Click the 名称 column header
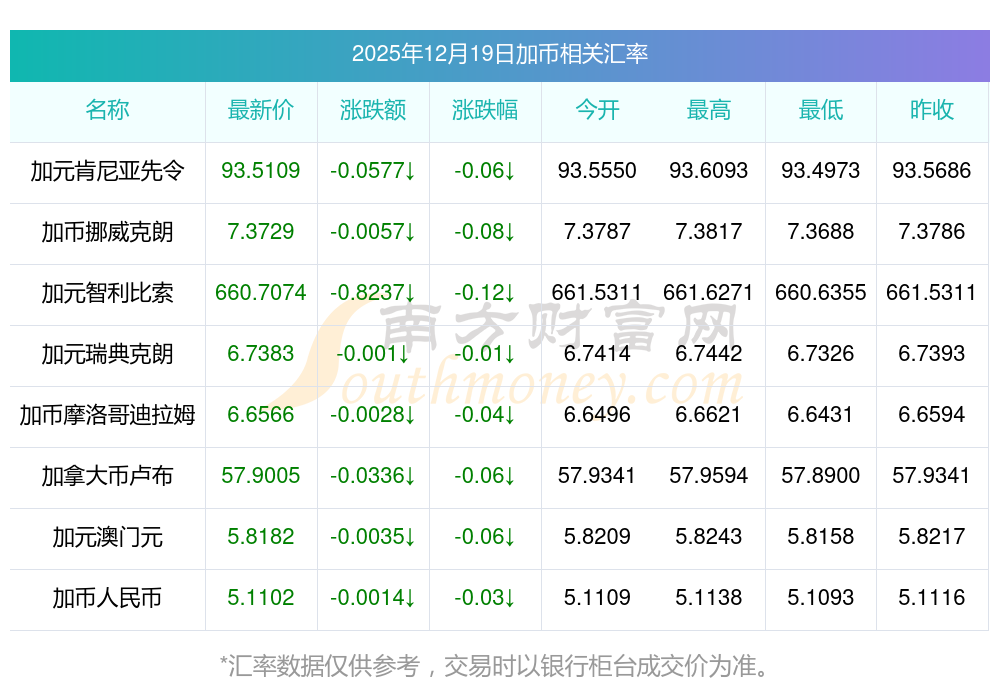This screenshot has width=1000, height=697. pyautogui.click(x=107, y=110)
